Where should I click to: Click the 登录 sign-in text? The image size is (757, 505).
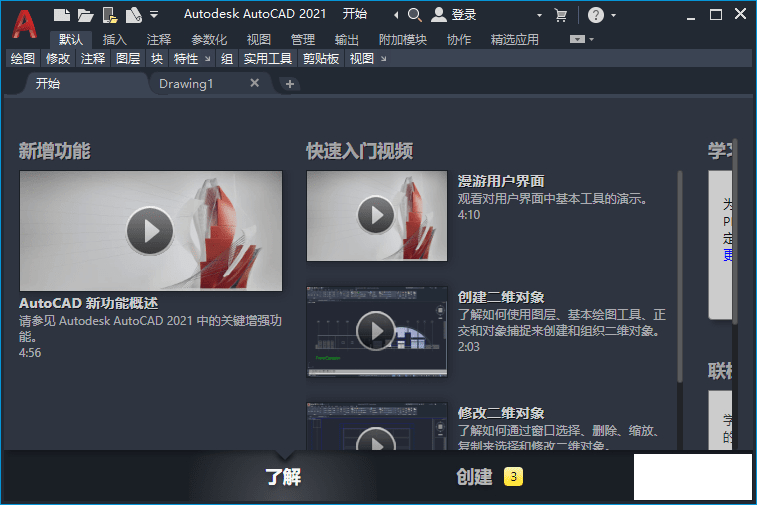coord(464,15)
